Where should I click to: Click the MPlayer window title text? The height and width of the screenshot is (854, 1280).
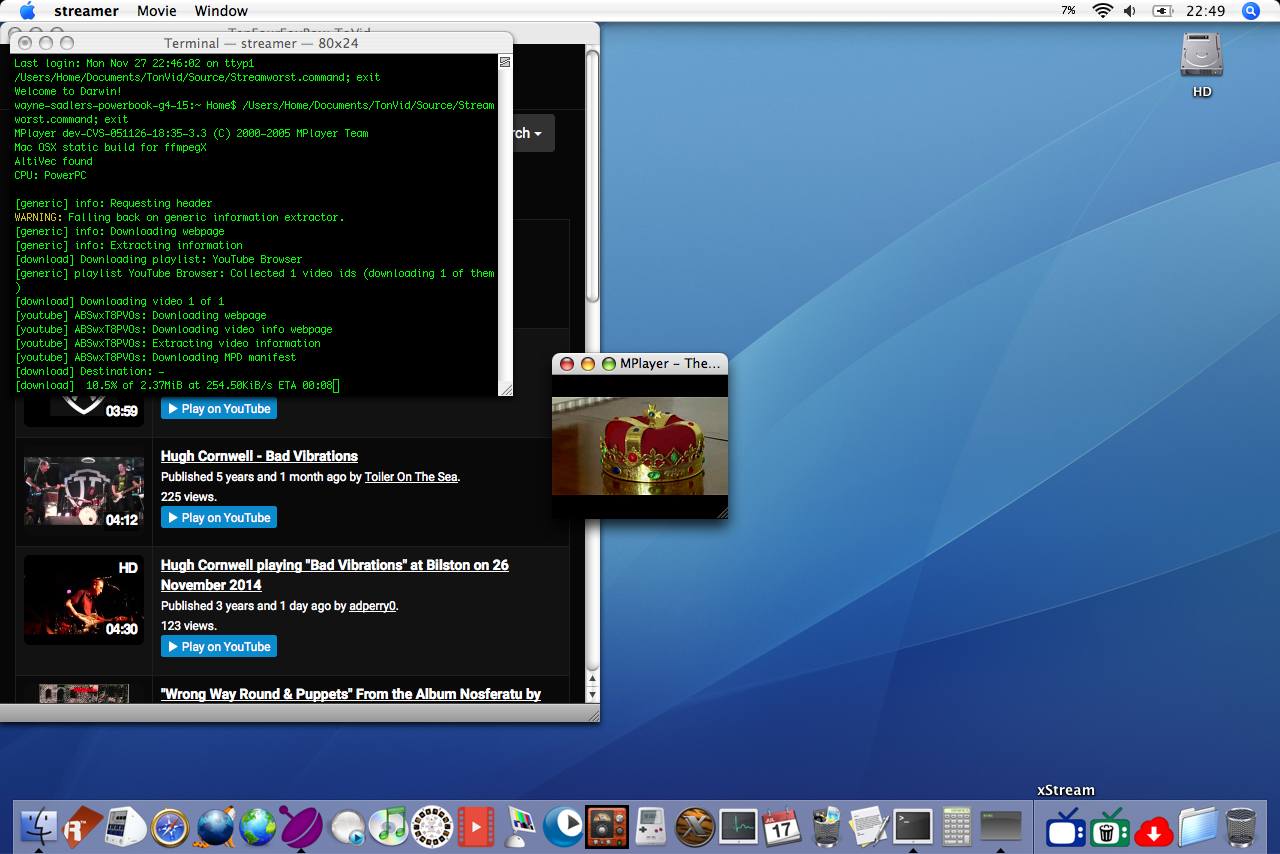[x=670, y=364]
